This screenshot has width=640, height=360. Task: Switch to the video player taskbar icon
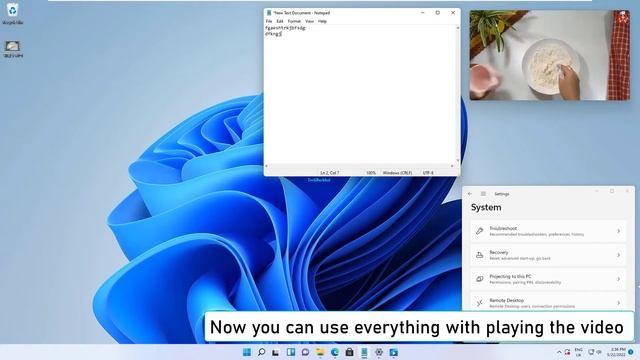(393, 352)
